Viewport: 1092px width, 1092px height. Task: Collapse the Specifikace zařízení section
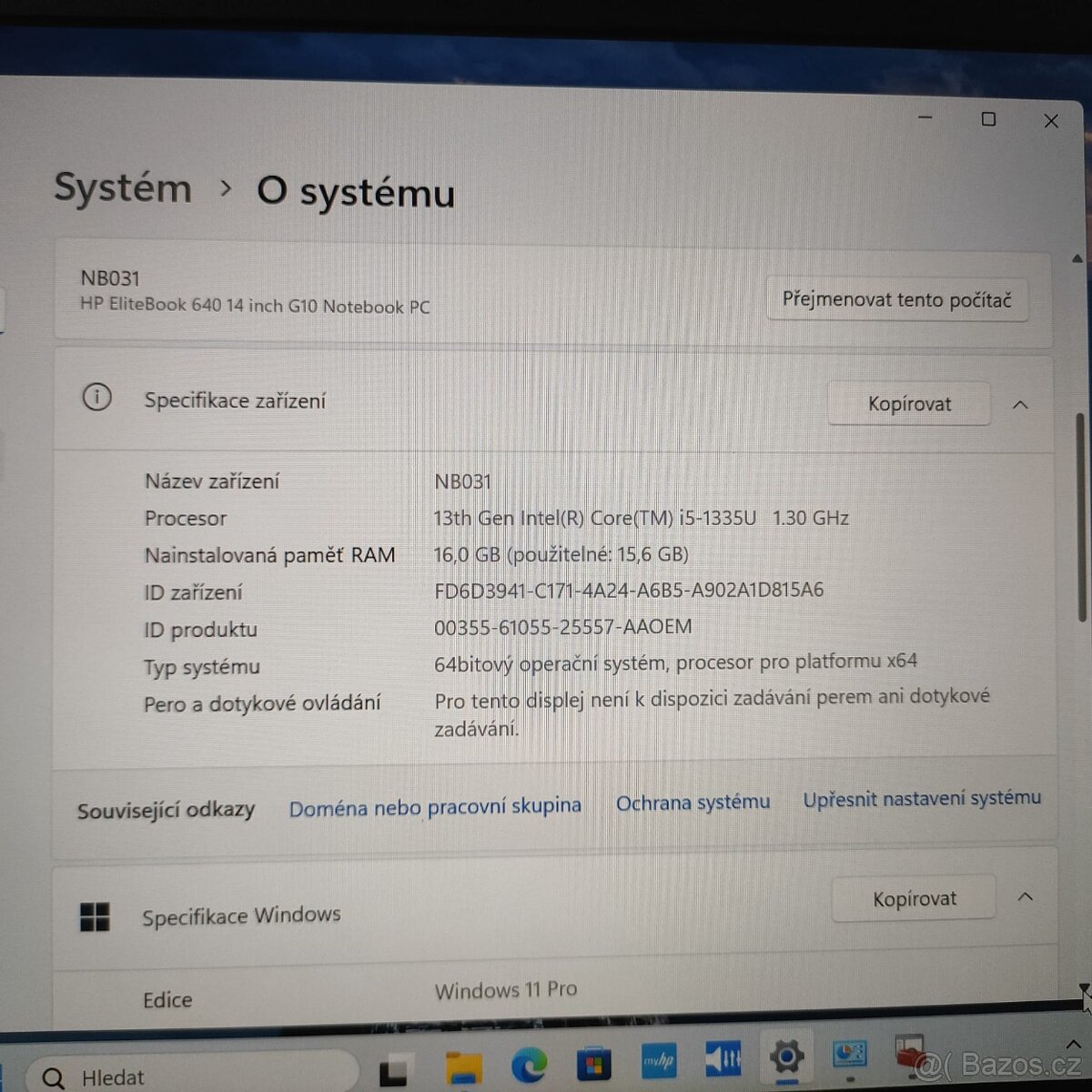[x=1020, y=404]
